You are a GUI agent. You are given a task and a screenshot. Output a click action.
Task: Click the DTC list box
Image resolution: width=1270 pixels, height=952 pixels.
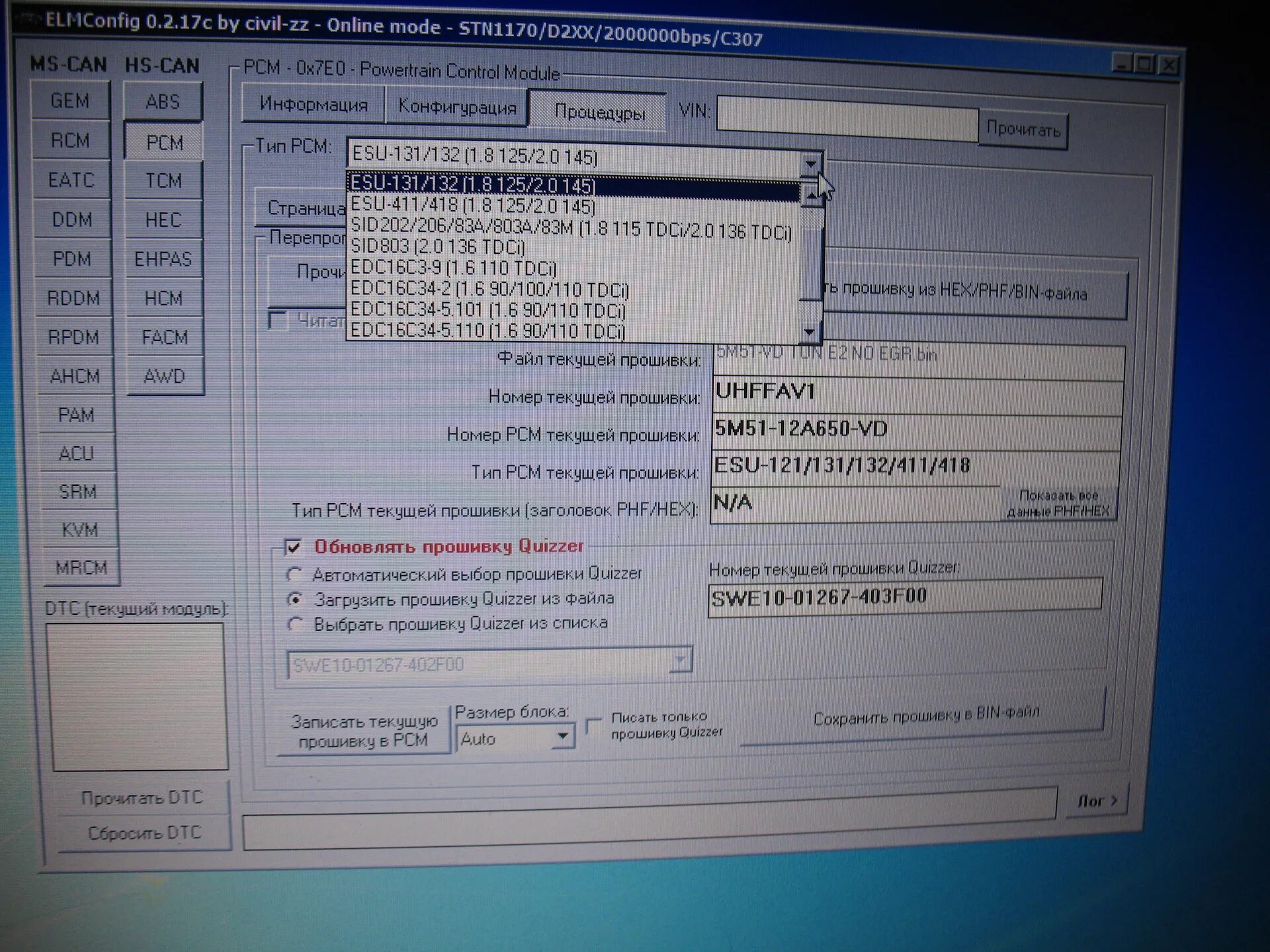pyautogui.click(x=137, y=695)
